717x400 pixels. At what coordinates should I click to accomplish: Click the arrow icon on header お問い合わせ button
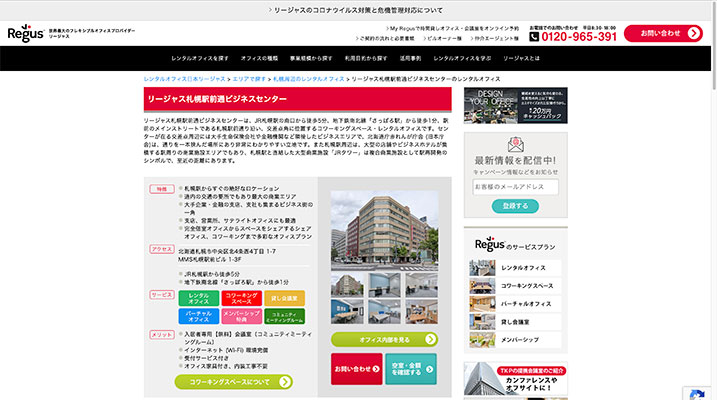click(x=694, y=33)
